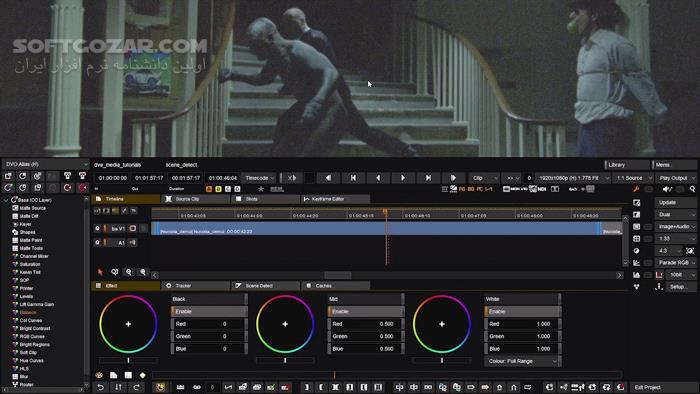Open the Caches tab

(335, 286)
